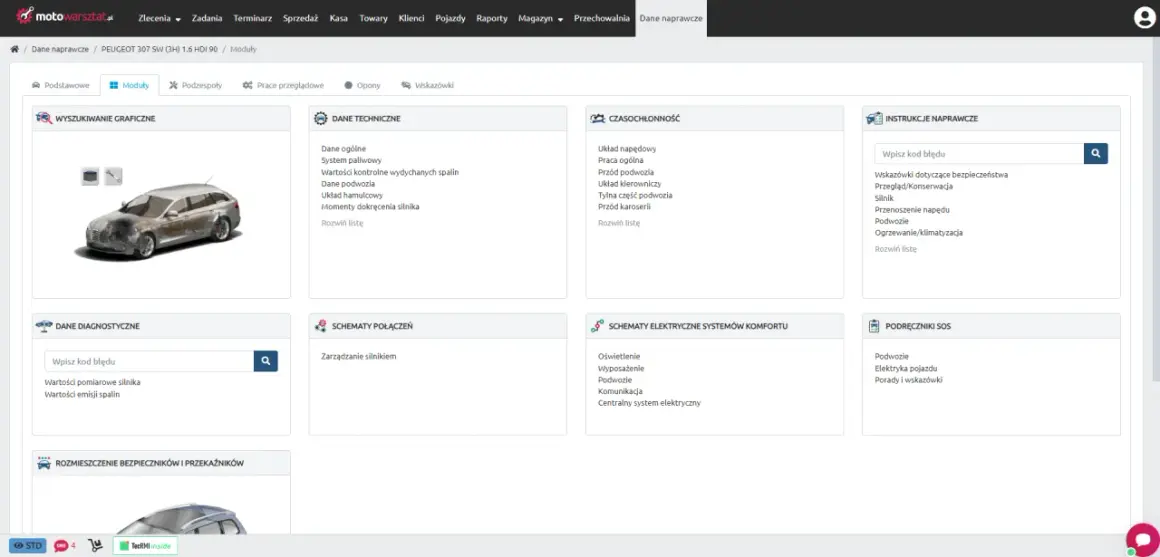The image size is (1160, 557).
Task: Expand the Zlecenia dropdown menu
Action: tap(159, 18)
